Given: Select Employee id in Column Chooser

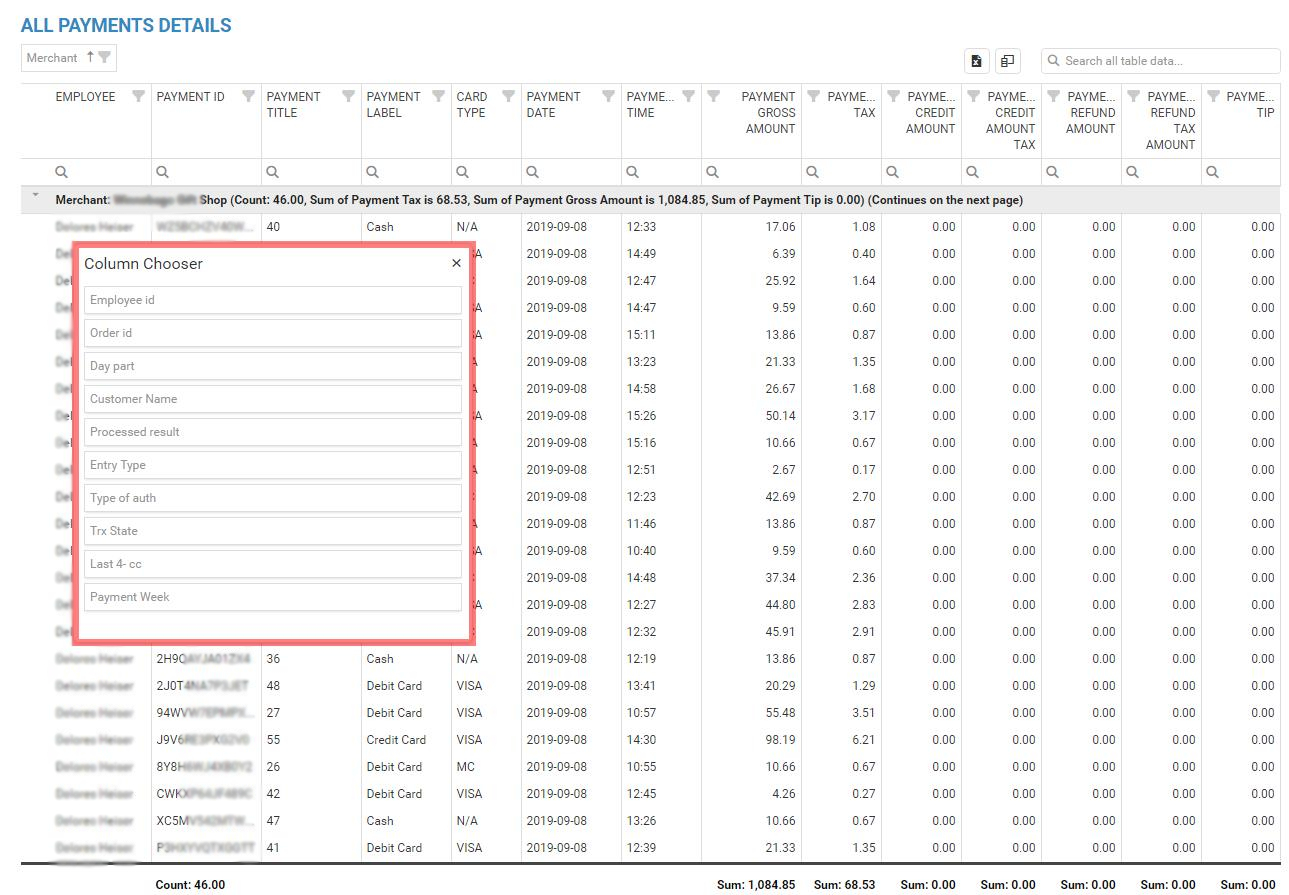Looking at the screenshot, I should tap(273, 300).
